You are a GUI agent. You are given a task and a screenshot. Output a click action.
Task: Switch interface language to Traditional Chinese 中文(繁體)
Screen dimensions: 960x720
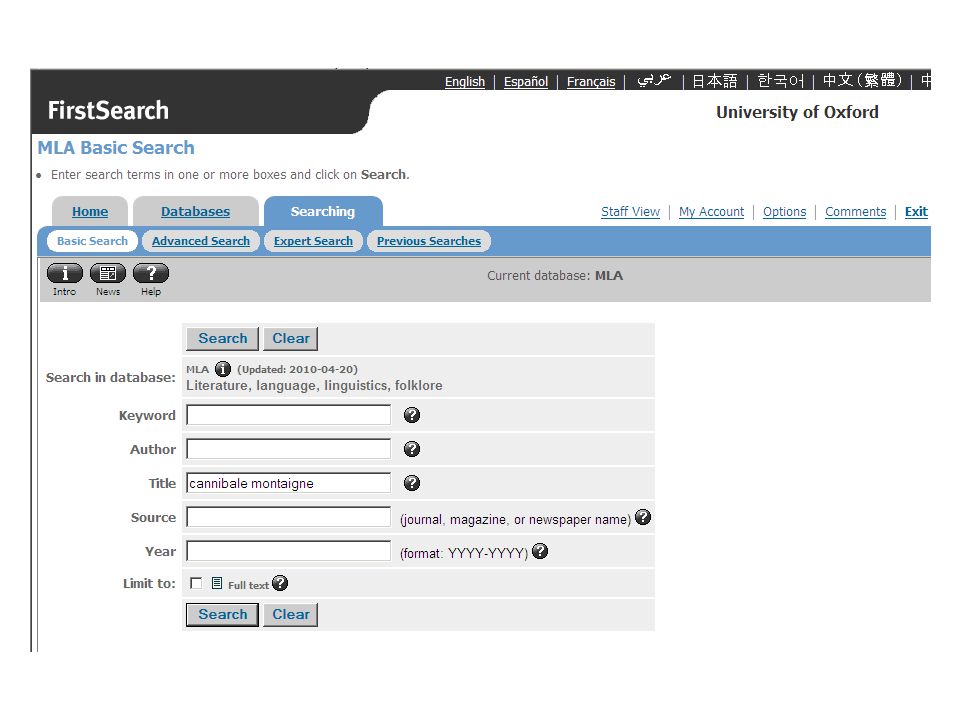[x=862, y=80]
